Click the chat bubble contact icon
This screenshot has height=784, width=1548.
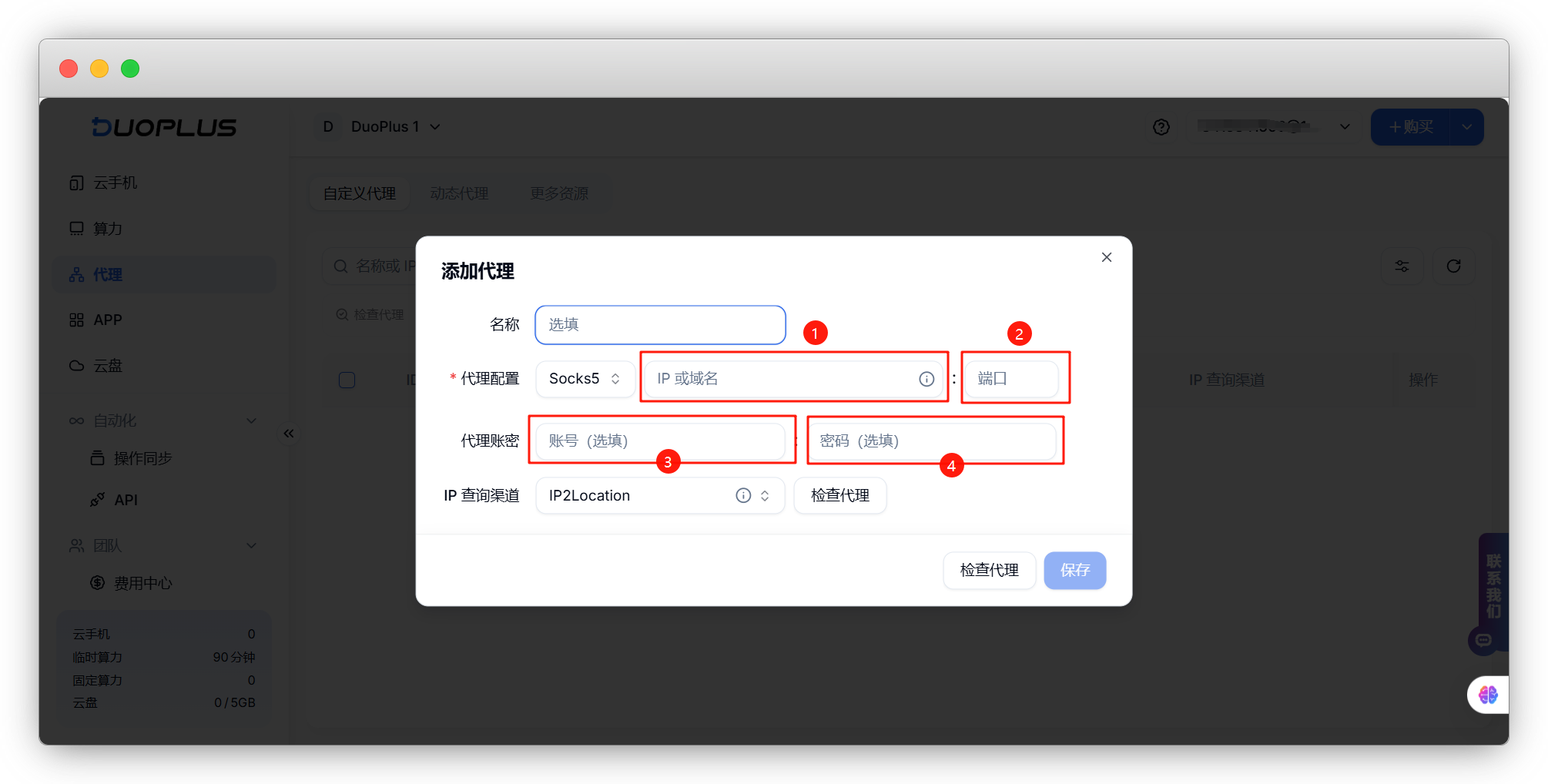tap(1483, 640)
